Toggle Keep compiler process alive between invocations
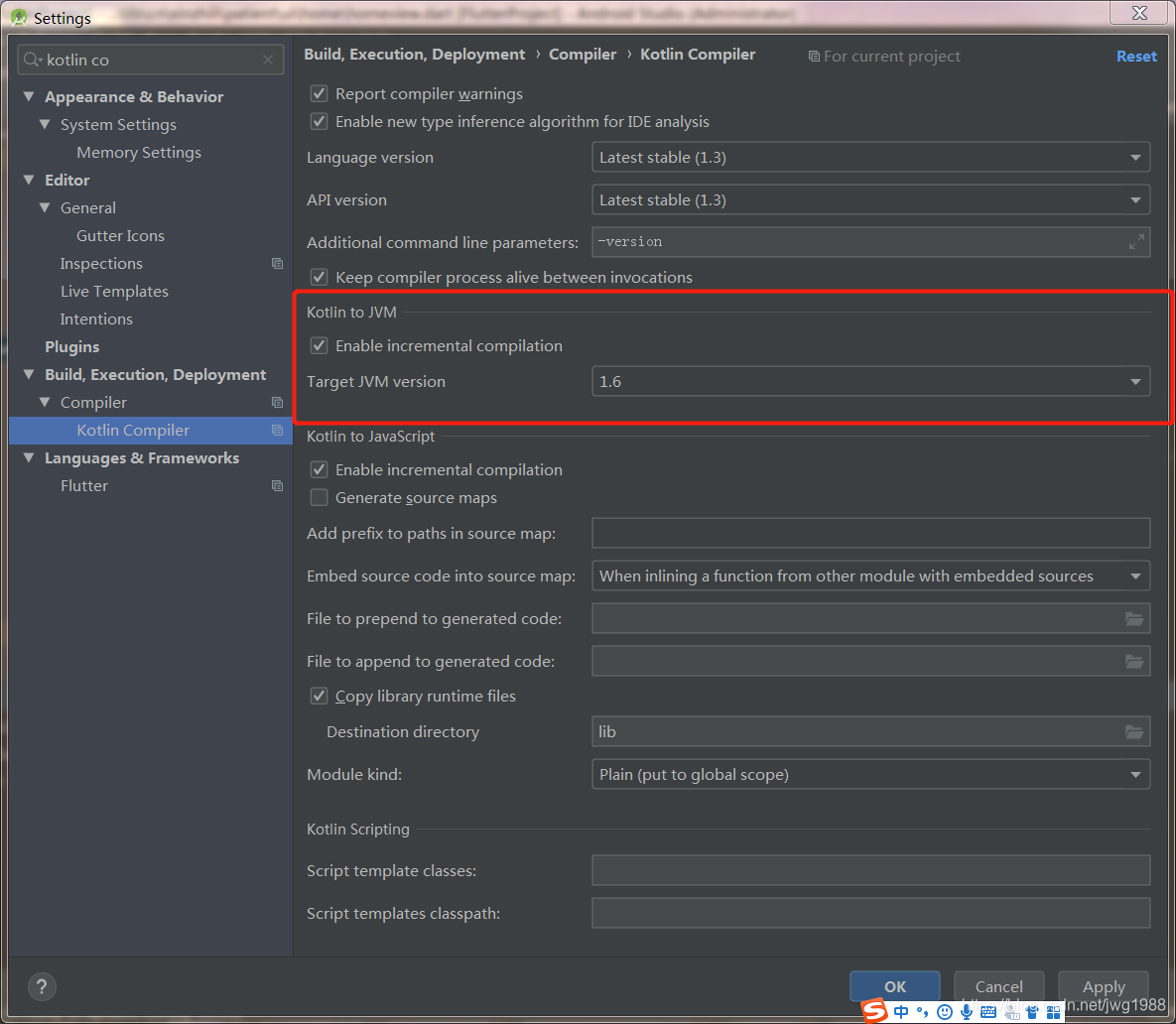 pyautogui.click(x=319, y=278)
